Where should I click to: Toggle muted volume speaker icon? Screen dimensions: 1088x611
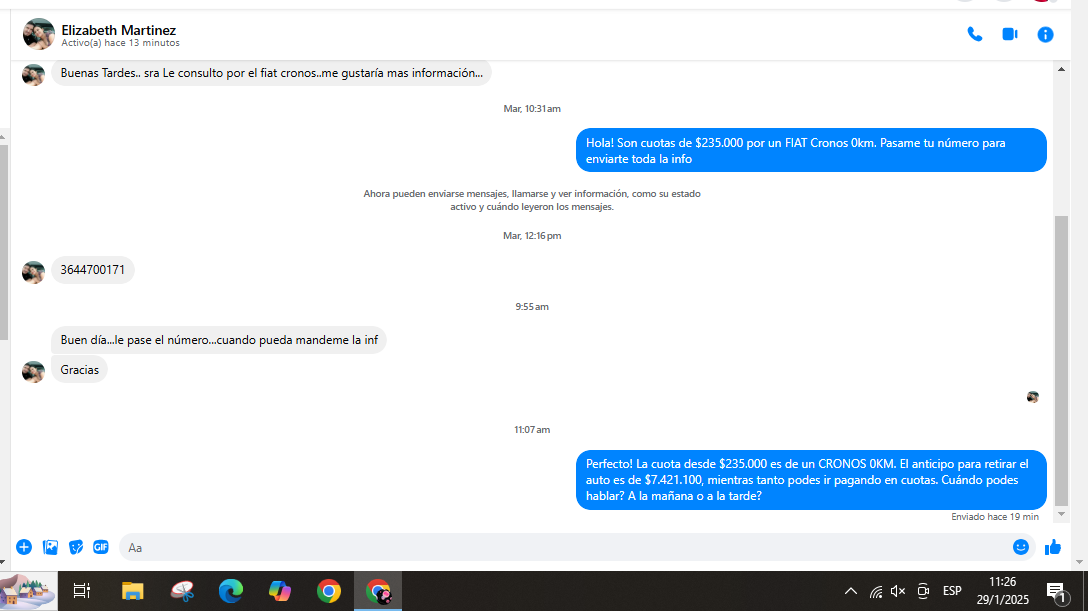[898, 591]
